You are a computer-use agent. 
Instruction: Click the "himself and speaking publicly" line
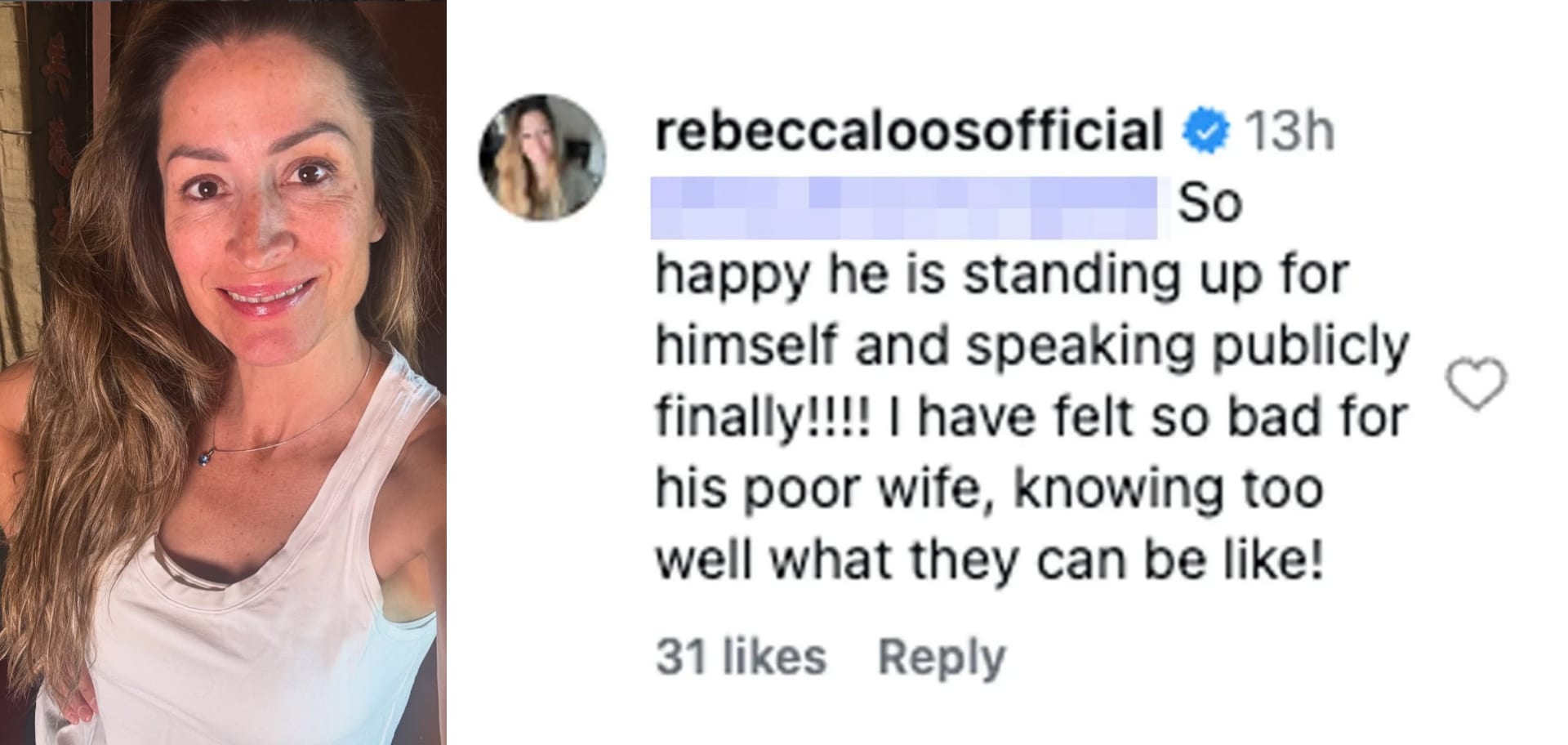1032,346
